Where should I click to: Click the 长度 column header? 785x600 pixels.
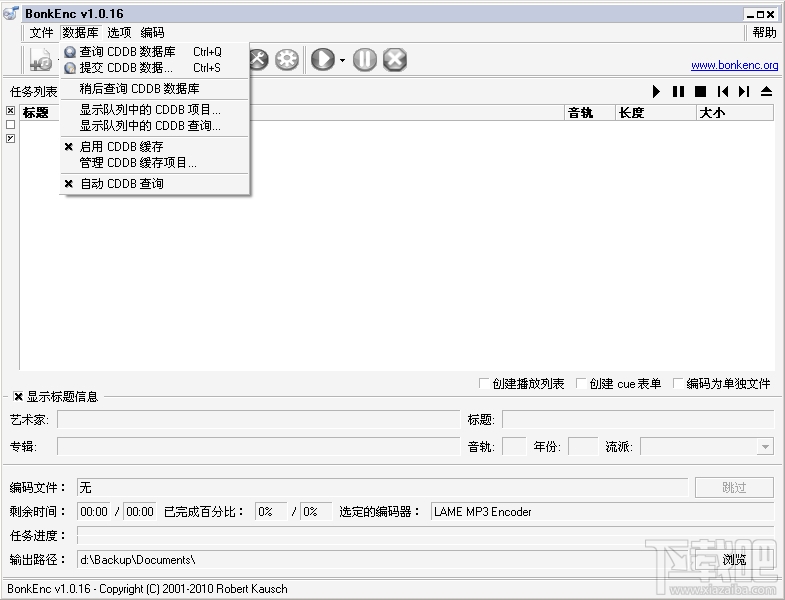pyautogui.click(x=656, y=113)
